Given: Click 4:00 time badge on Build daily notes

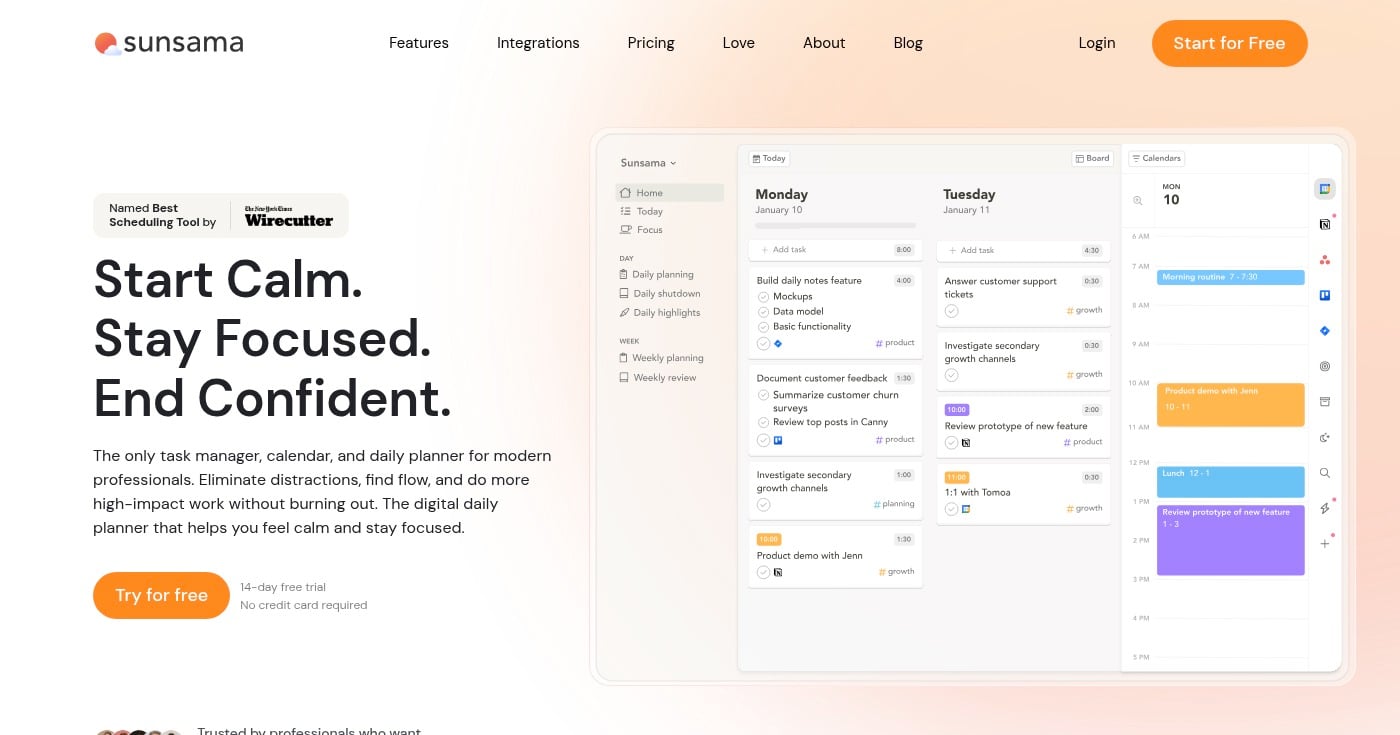Looking at the screenshot, I should (904, 281).
